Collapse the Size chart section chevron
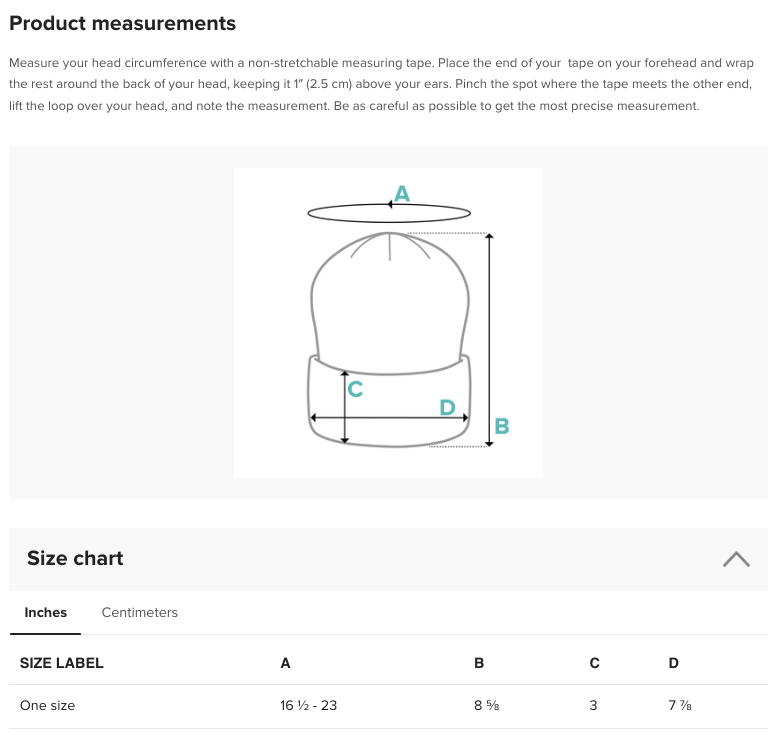 click(736, 559)
